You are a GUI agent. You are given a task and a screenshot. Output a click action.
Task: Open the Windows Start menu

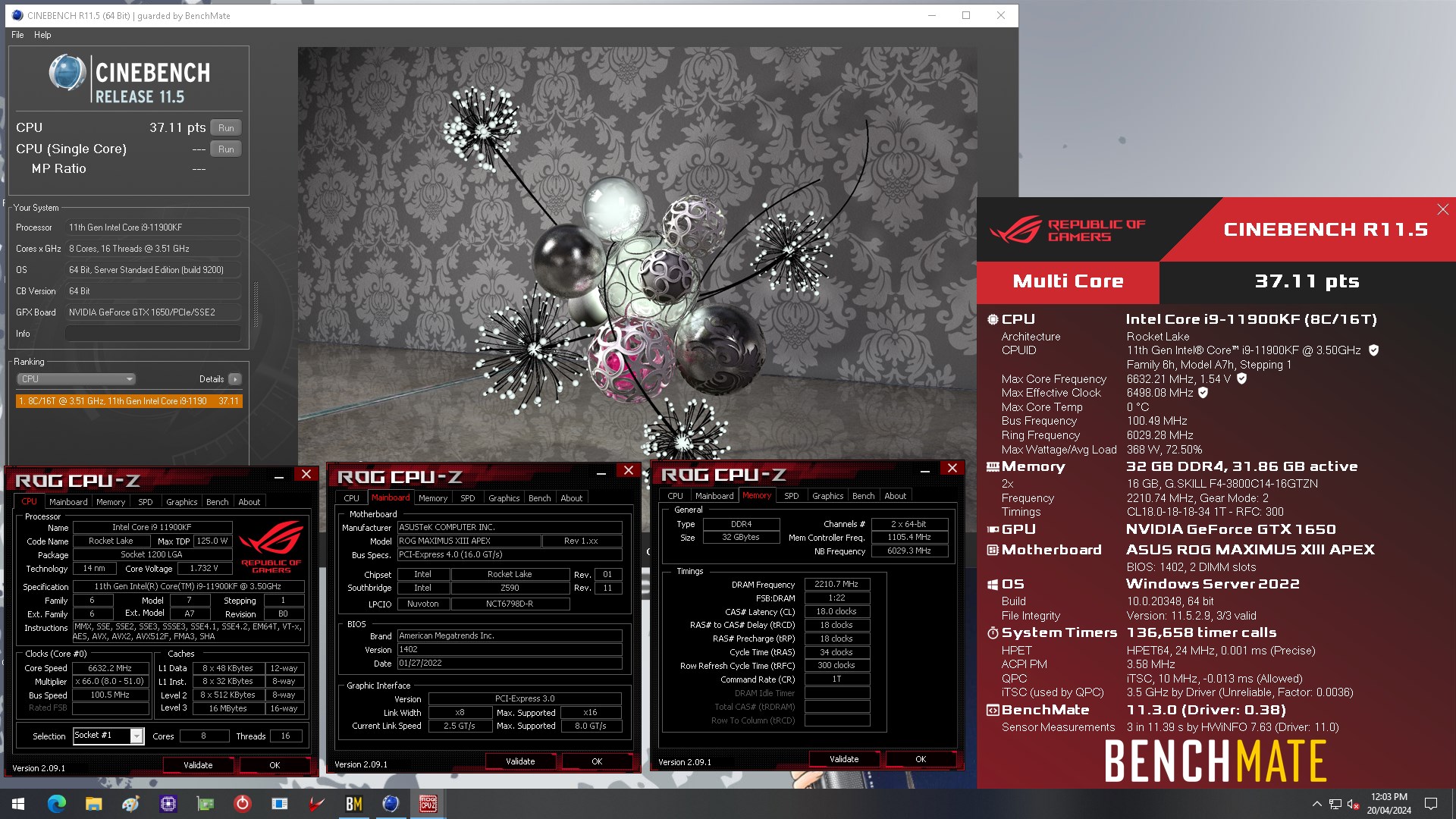18,804
